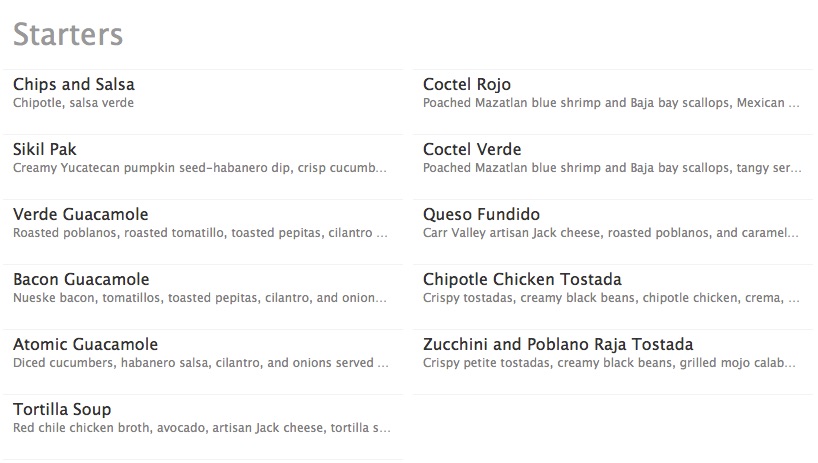Open the Atomic Guacamole entry
818x463 pixels.
[85, 345]
